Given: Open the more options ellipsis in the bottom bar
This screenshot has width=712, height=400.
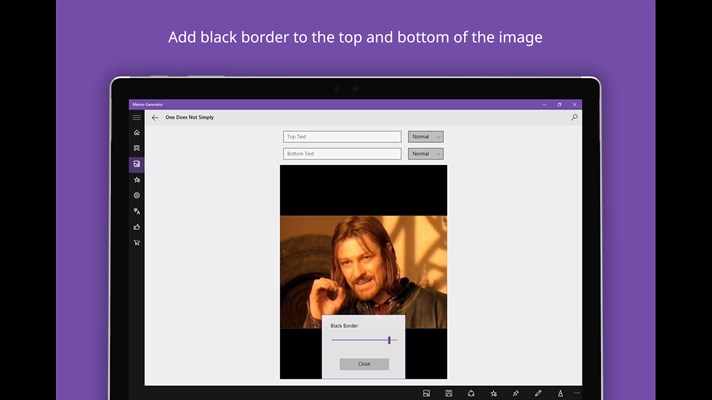Looking at the screenshot, I should (x=577, y=393).
